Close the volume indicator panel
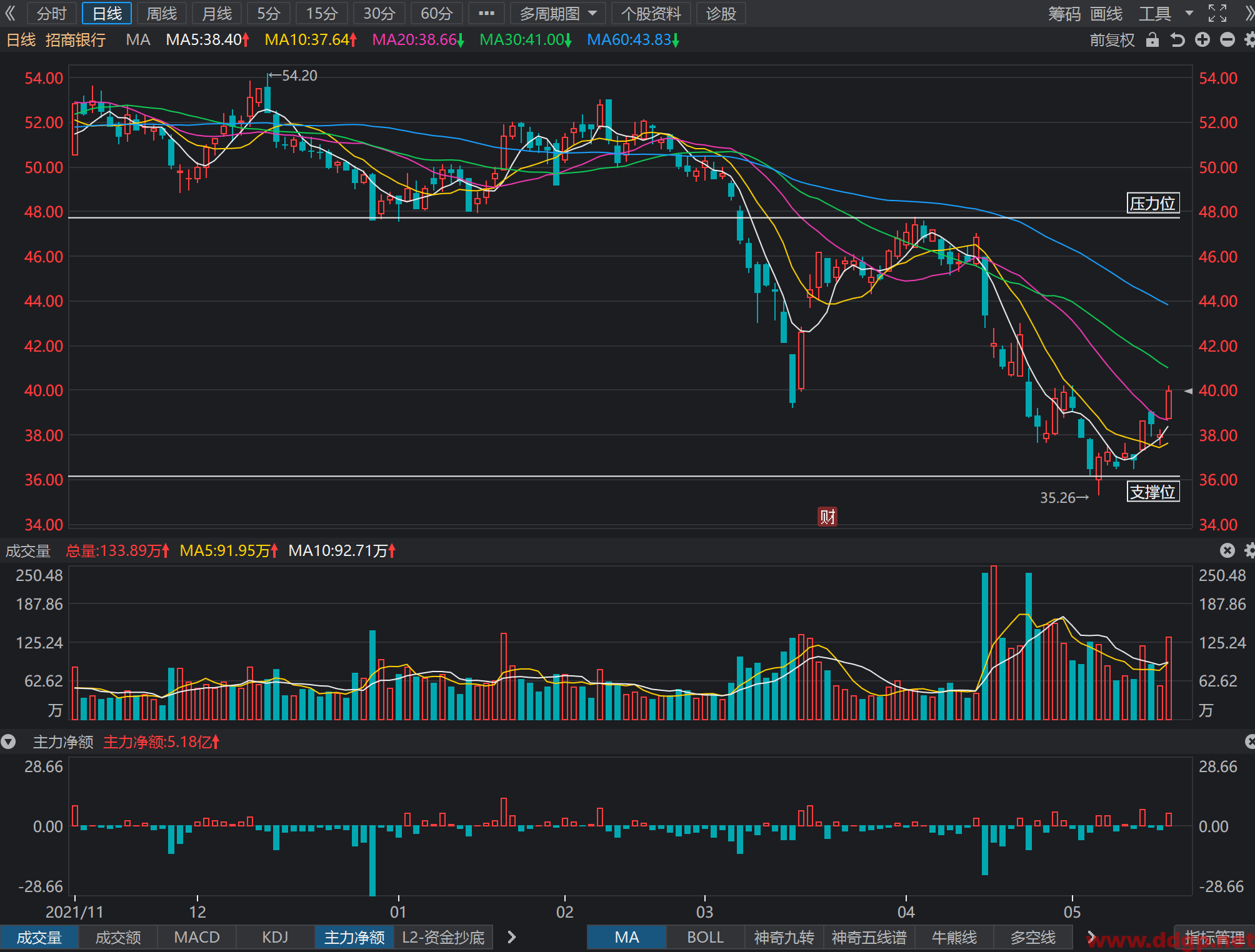Image resolution: width=1255 pixels, height=952 pixels. click(1227, 550)
